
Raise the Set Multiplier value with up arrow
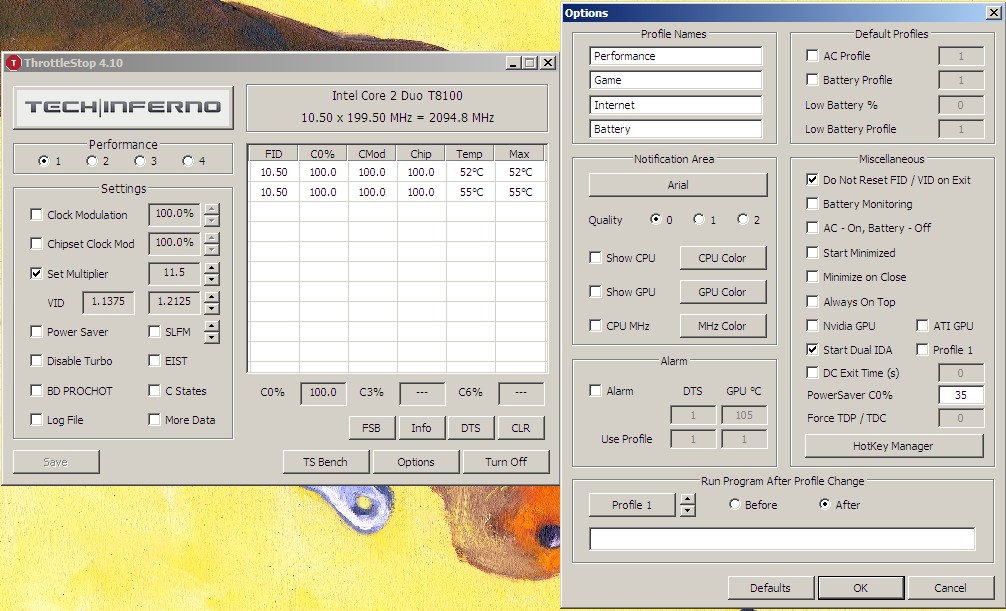click(x=212, y=267)
